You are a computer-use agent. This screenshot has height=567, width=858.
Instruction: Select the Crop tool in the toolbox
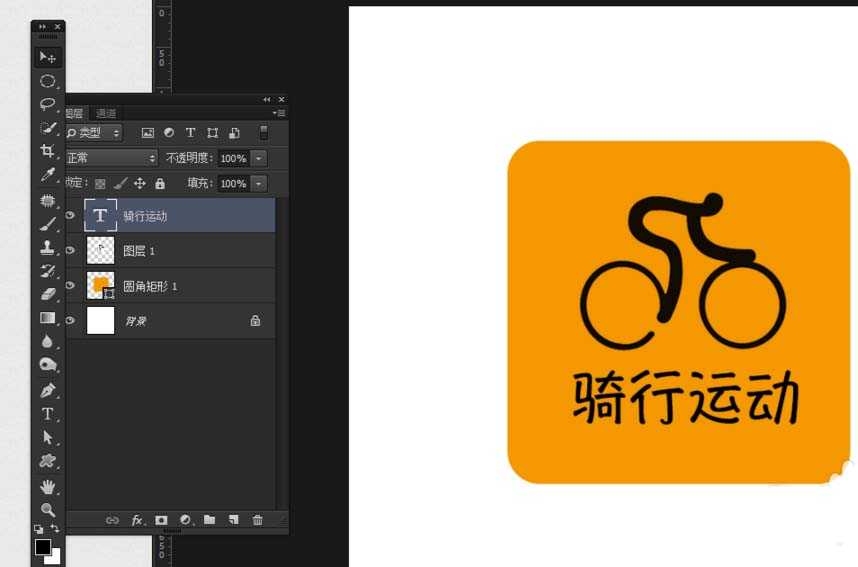click(47, 151)
